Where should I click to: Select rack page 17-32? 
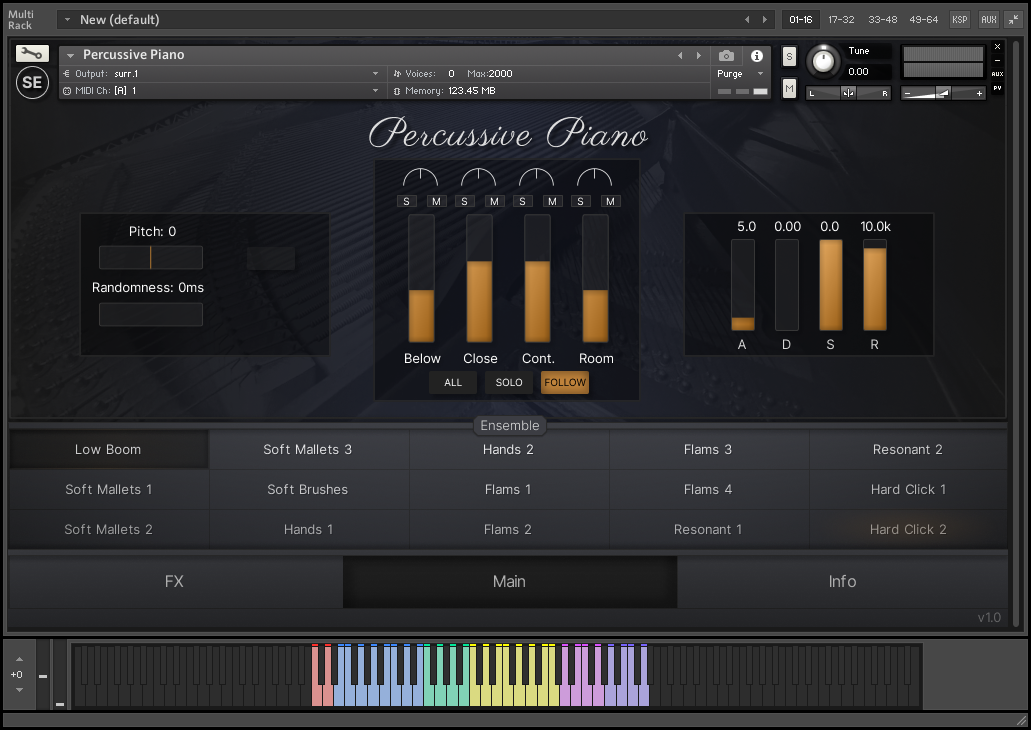tap(842, 19)
